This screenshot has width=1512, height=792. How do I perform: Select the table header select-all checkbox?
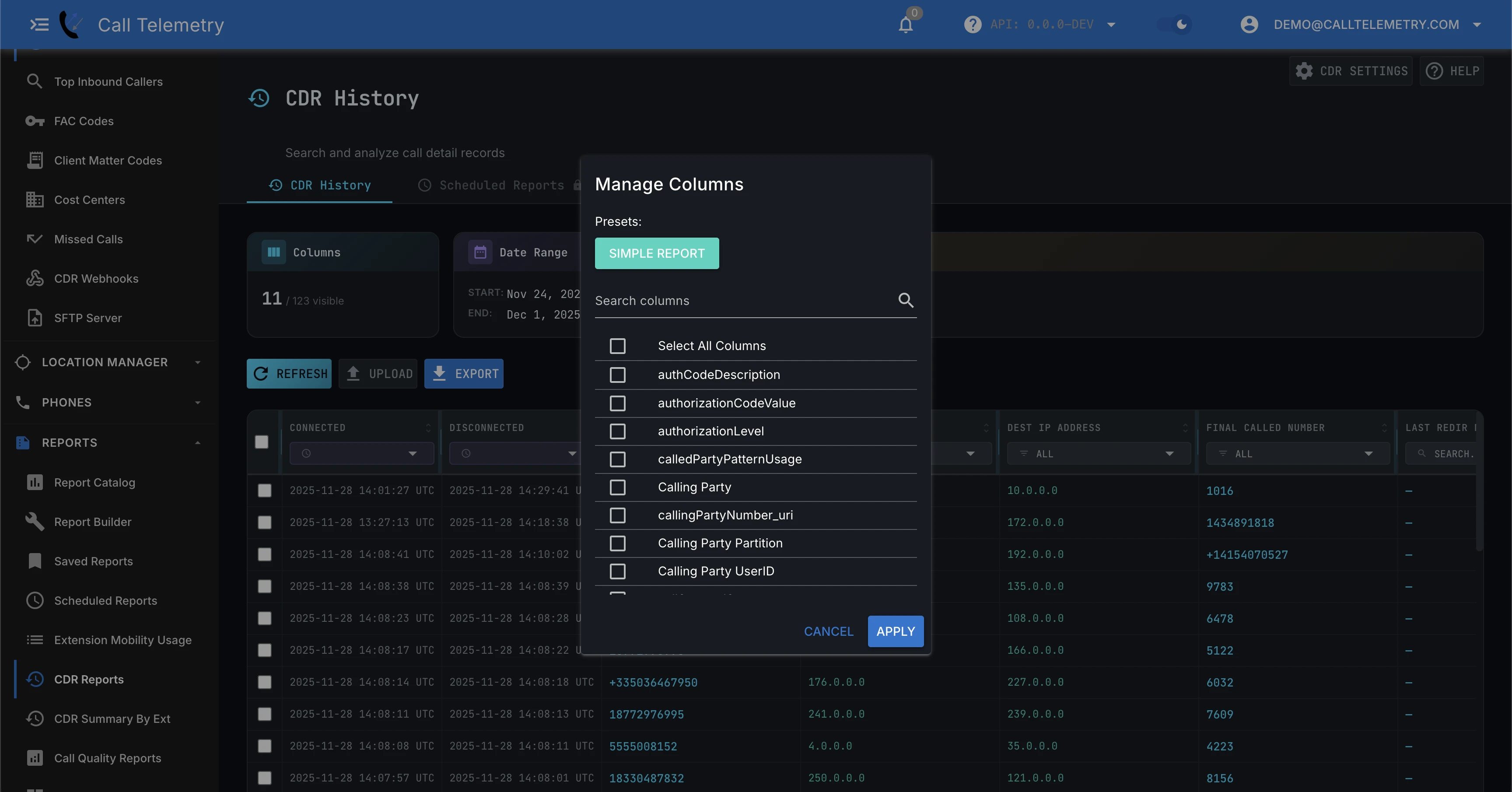pos(262,442)
